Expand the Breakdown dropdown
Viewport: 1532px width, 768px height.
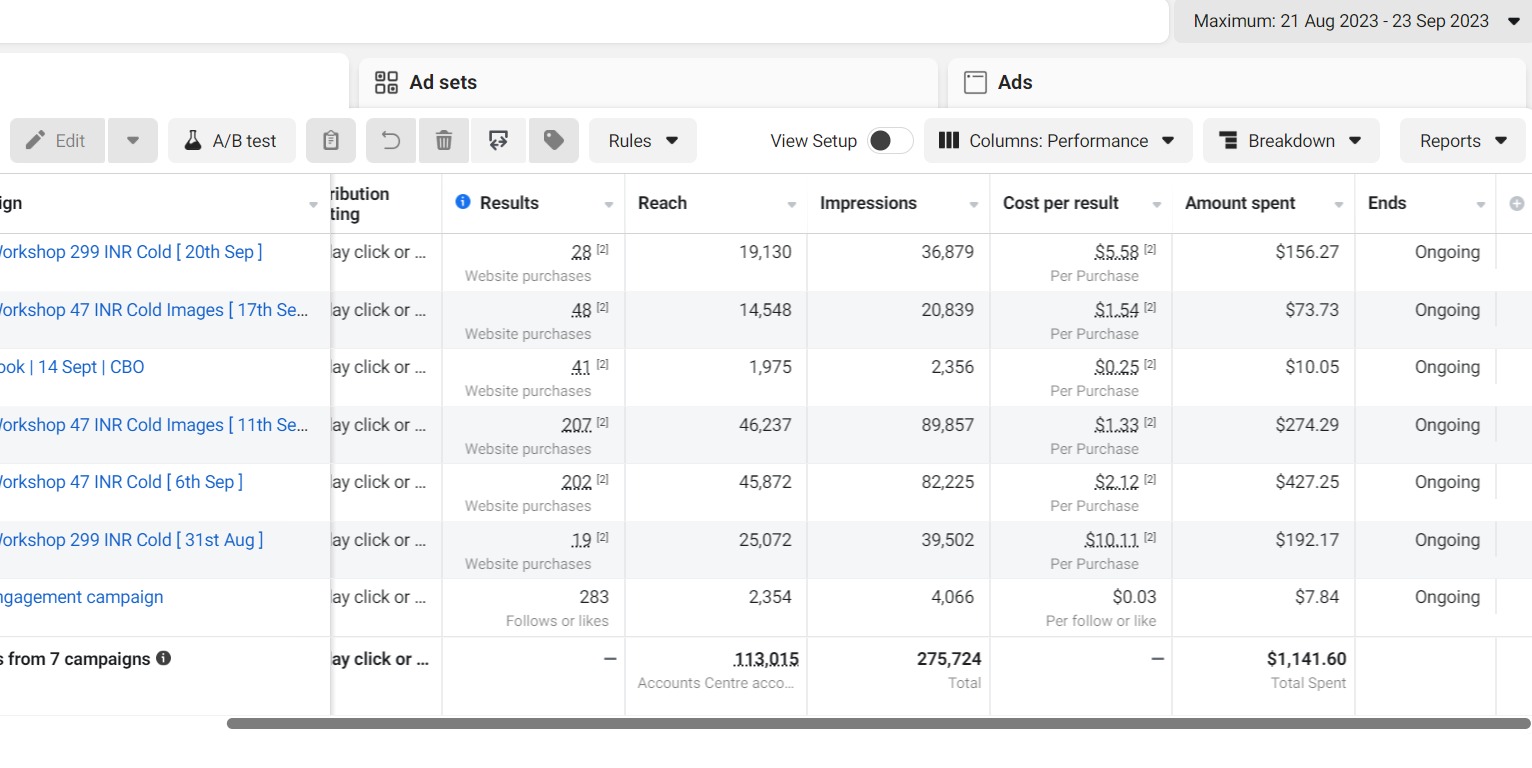[x=1291, y=141]
